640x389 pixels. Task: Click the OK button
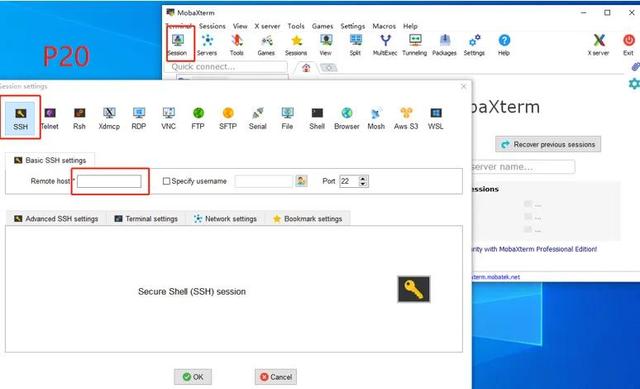(193, 377)
